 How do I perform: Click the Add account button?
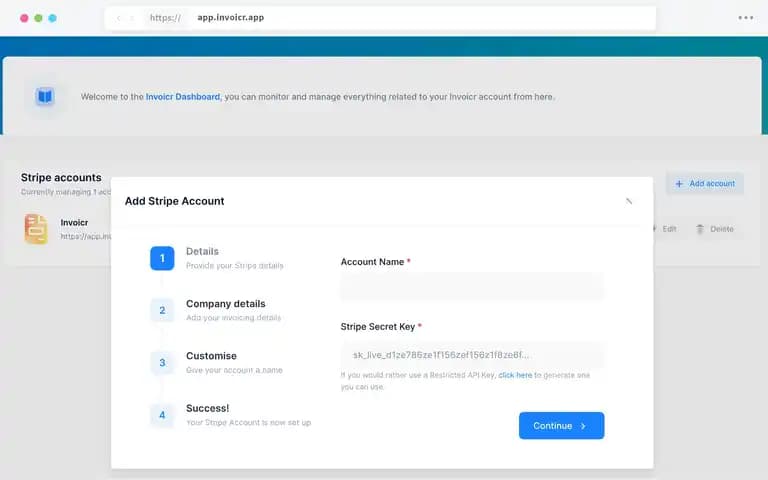[705, 183]
